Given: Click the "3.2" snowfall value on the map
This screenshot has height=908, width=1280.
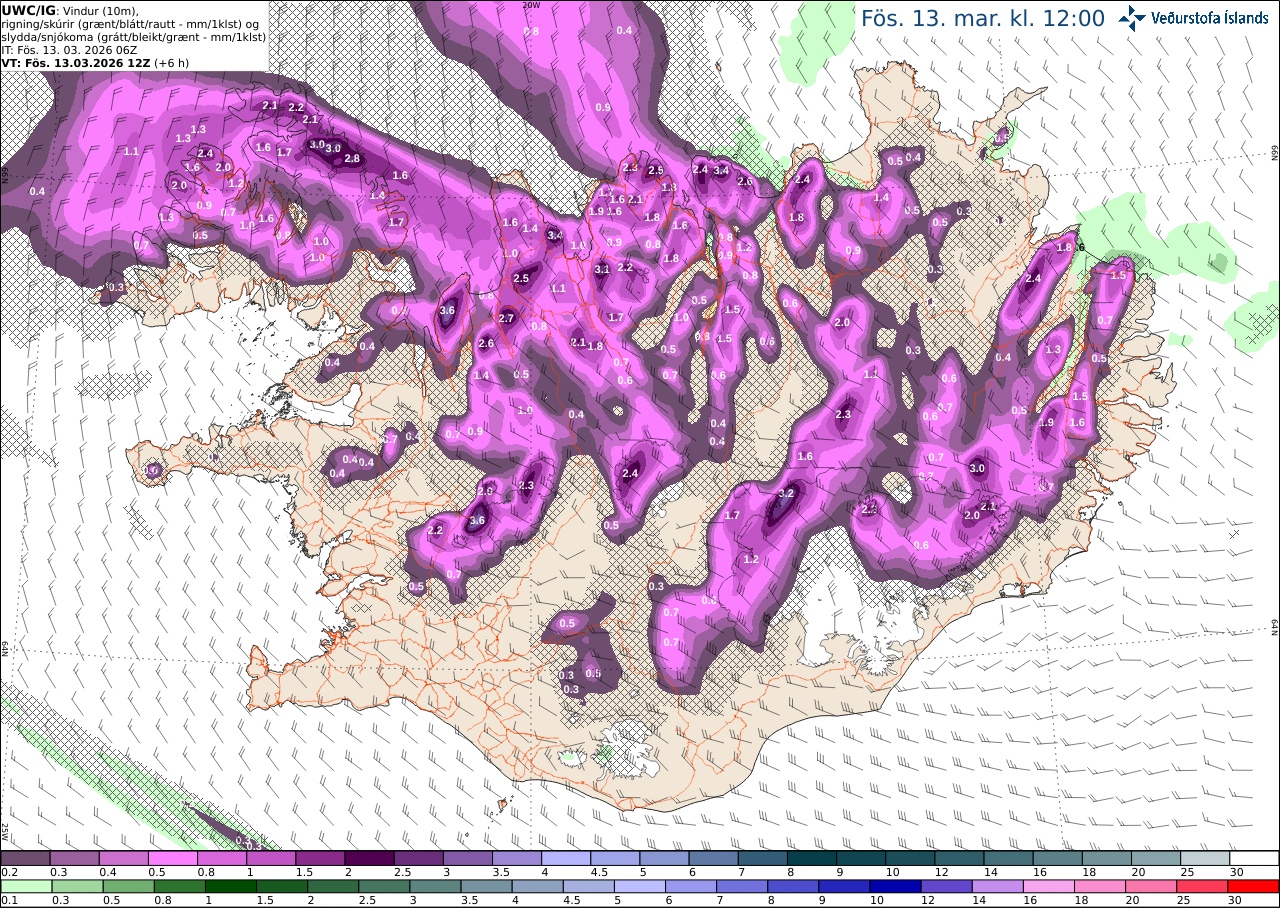Looking at the screenshot, I should click(x=786, y=493).
